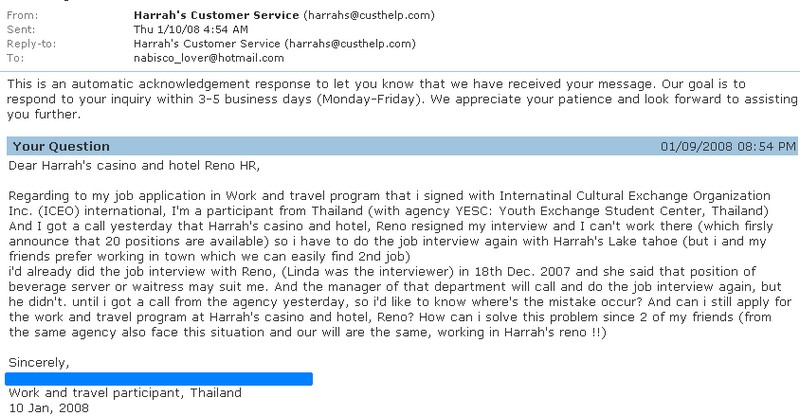
Task: Click the 10 Jan, 2008 date line
Action: pyautogui.click(x=48, y=408)
